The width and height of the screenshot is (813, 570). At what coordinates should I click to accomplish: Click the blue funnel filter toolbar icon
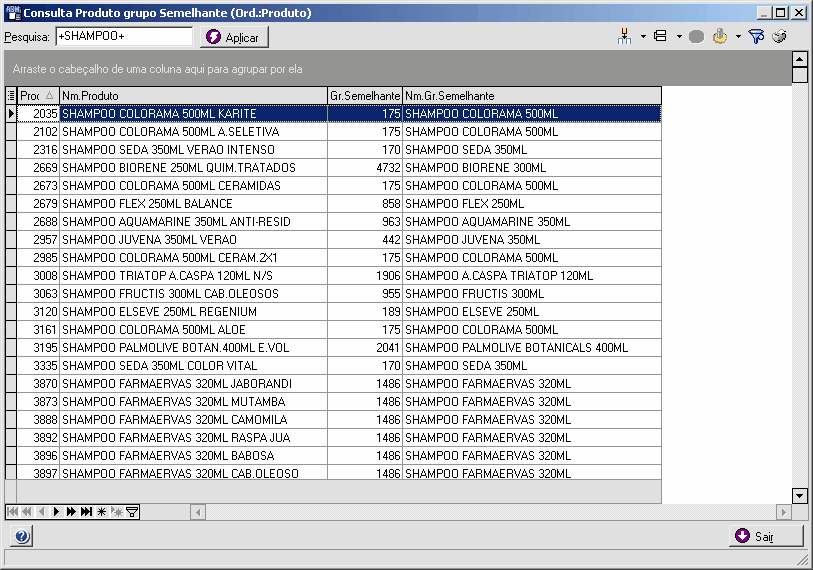click(756, 36)
